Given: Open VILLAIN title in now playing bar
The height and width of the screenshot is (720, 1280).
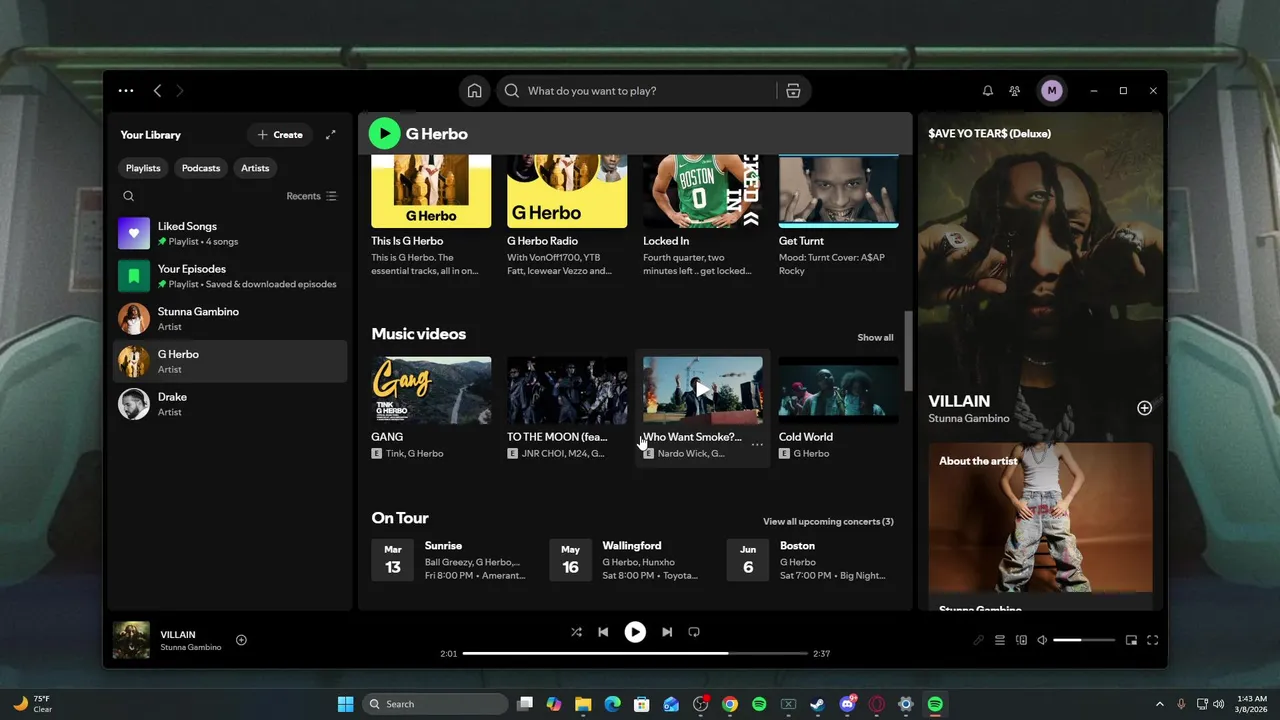Looking at the screenshot, I should click(x=178, y=634).
